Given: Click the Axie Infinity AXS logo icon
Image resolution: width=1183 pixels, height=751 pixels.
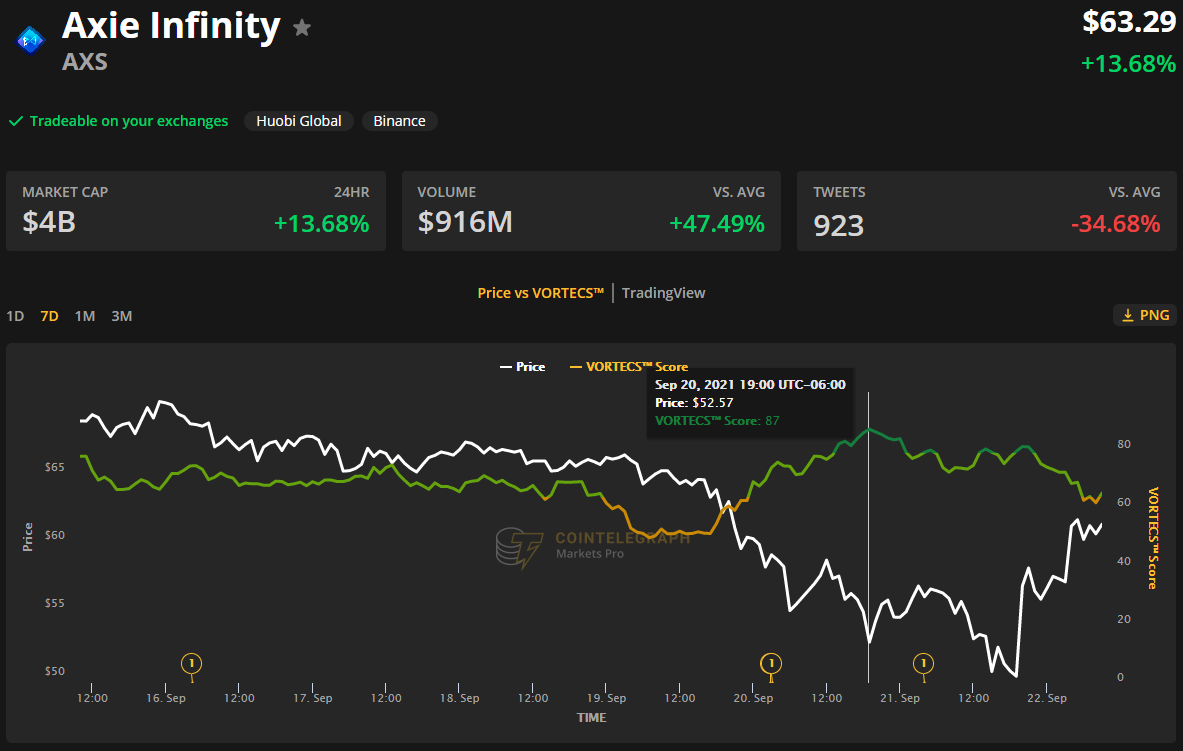Looking at the screenshot, I should [30, 40].
